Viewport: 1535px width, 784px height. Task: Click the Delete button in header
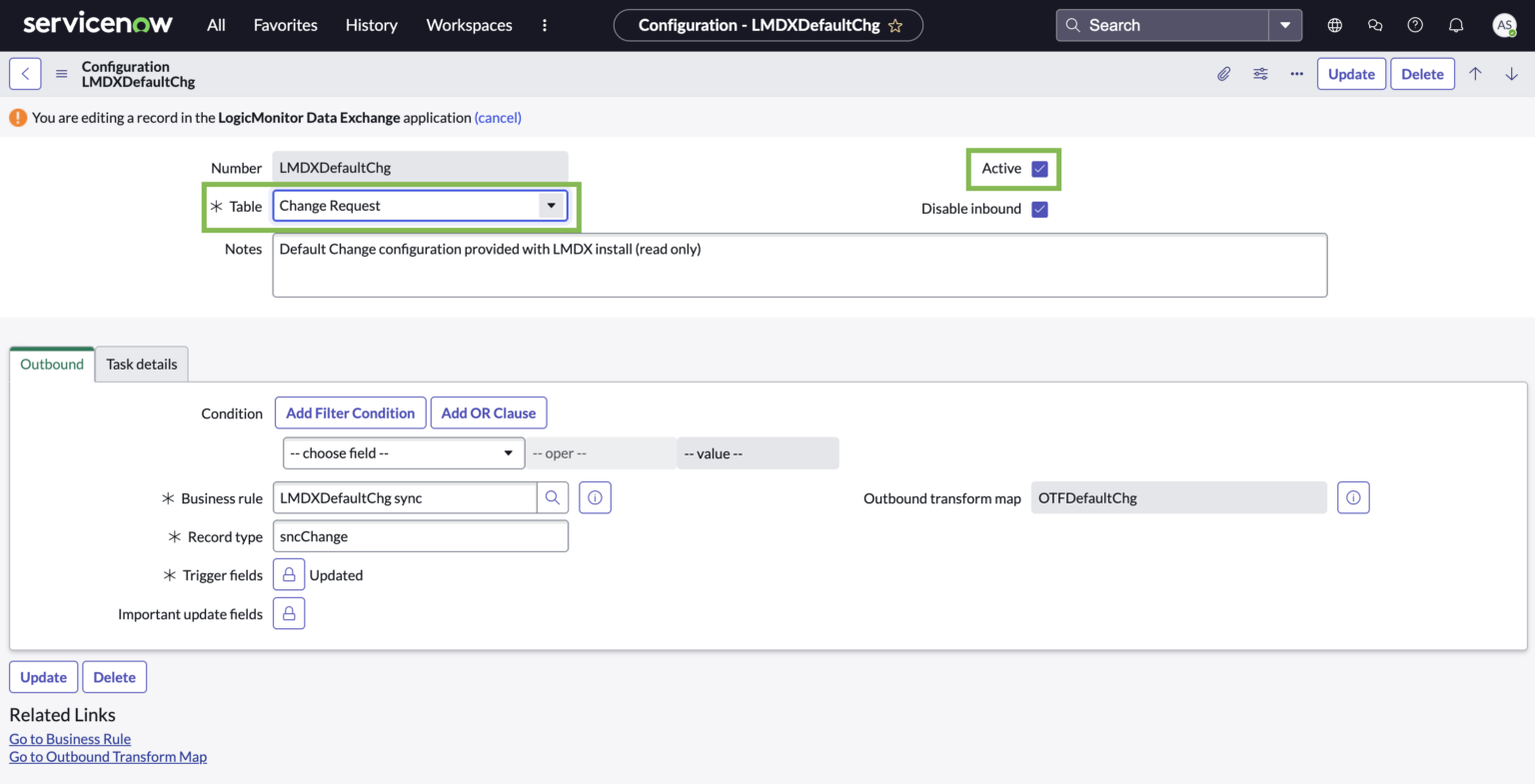point(1422,74)
